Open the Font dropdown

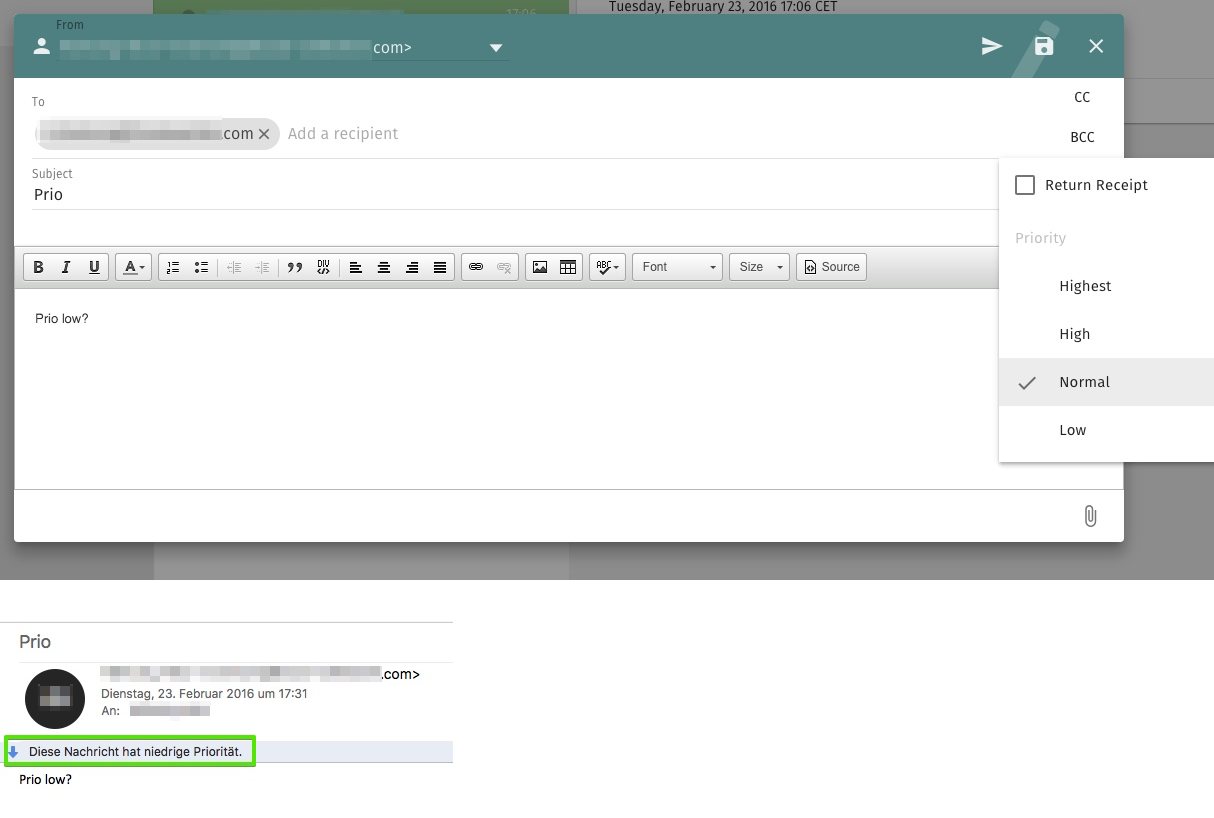coord(678,267)
